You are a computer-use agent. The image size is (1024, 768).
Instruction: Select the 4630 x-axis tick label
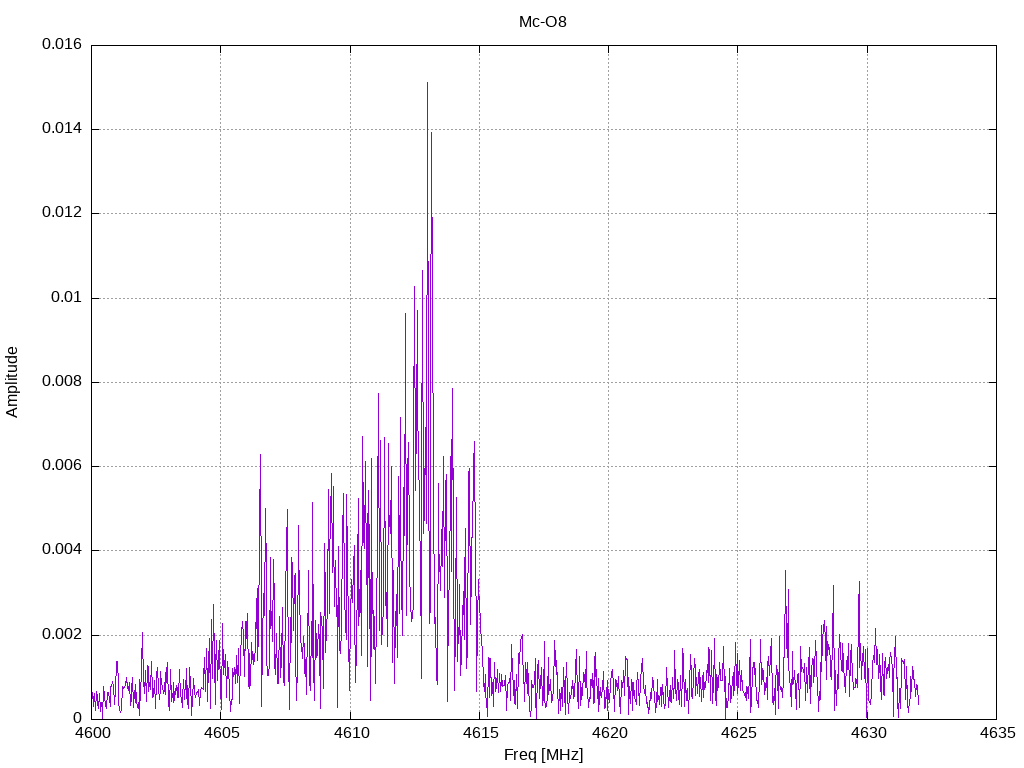[867, 733]
